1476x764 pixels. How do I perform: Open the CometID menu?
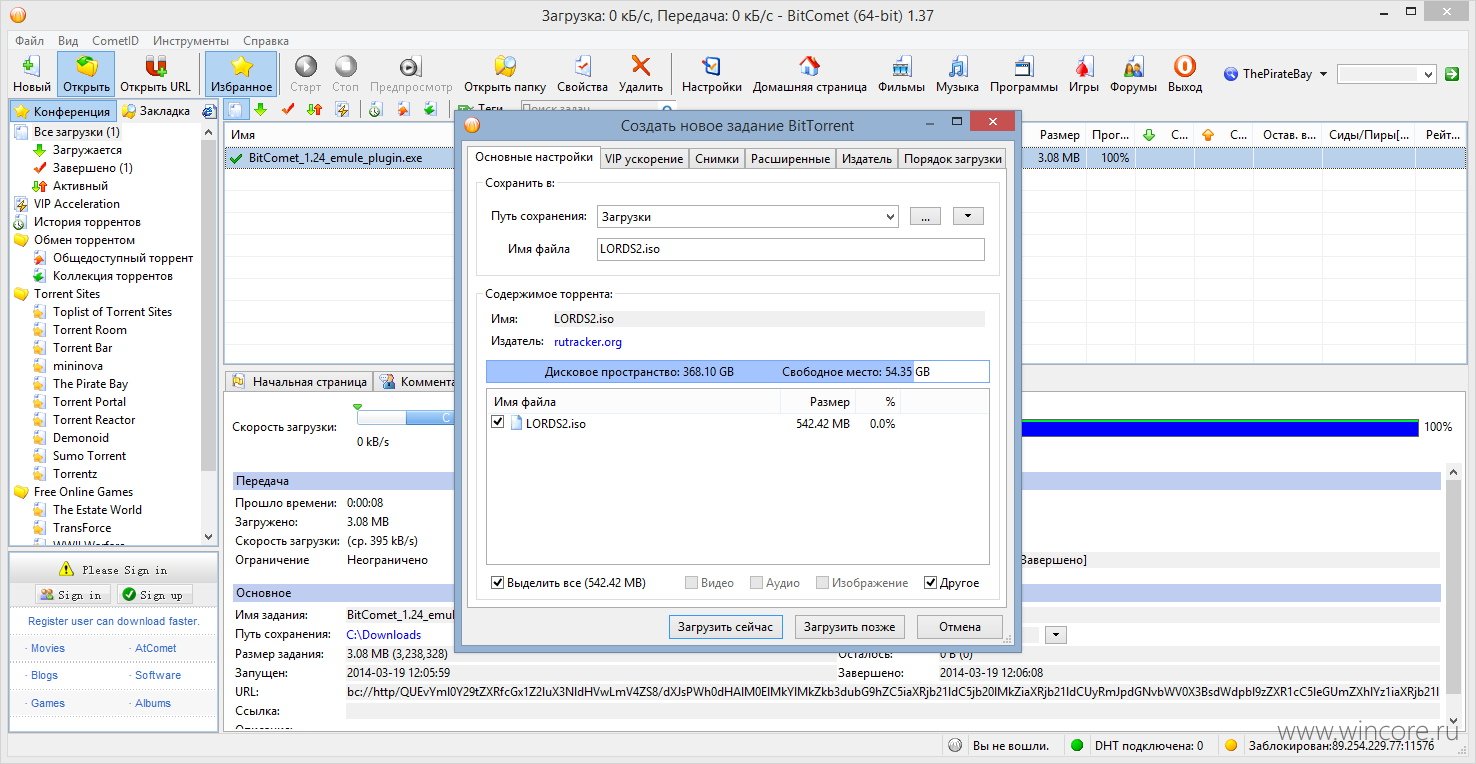click(116, 41)
